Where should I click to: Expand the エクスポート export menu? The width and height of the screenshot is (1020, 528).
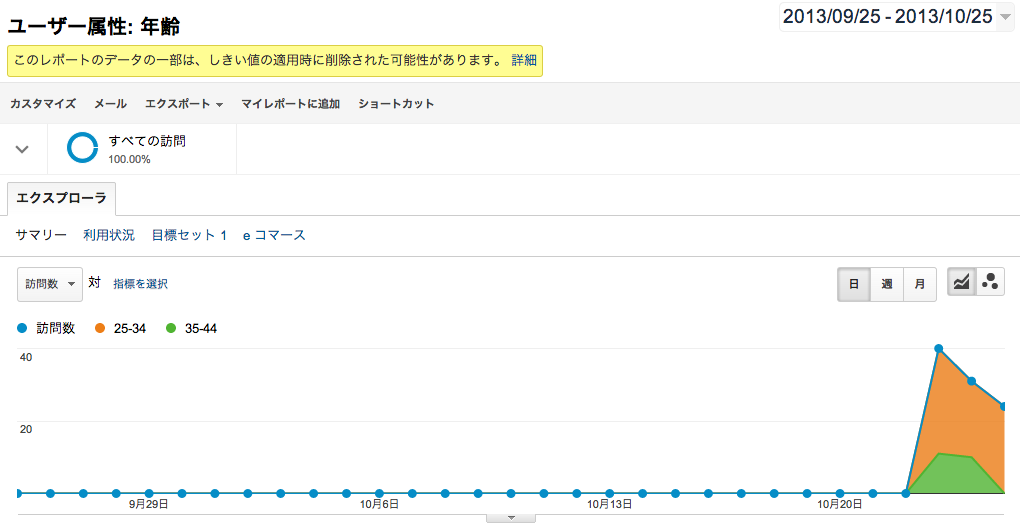click(x=183, y=104)
